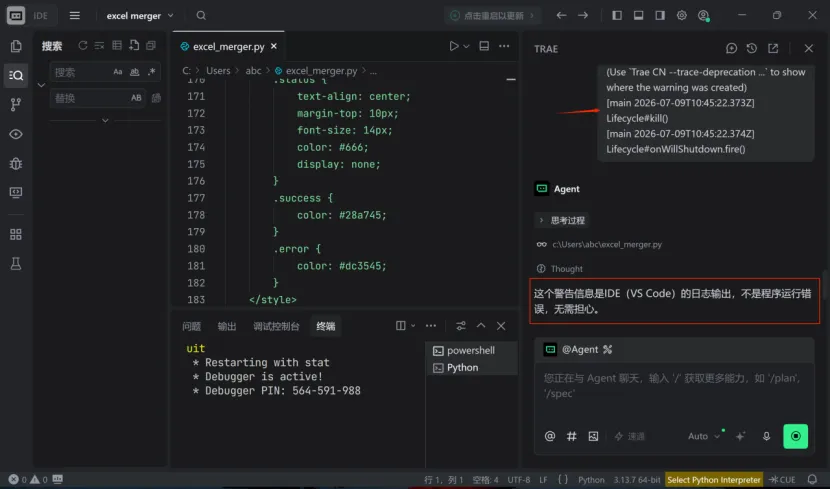Toggle match whole word in search box

[x=134, y=72]
